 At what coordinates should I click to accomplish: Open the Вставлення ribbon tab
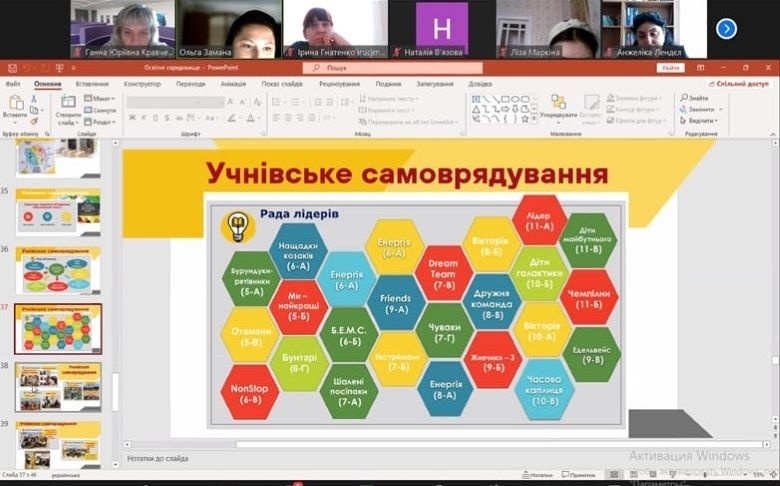point(92,84)
